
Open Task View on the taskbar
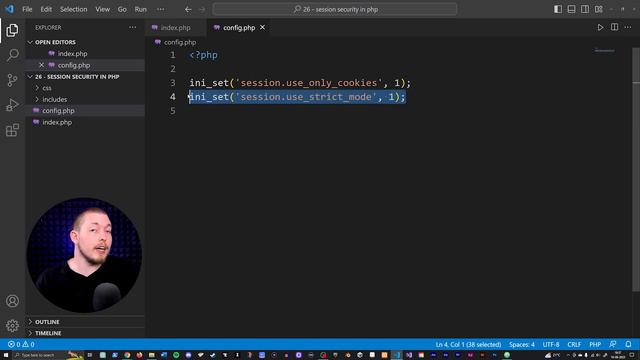[x=90, y=355]
